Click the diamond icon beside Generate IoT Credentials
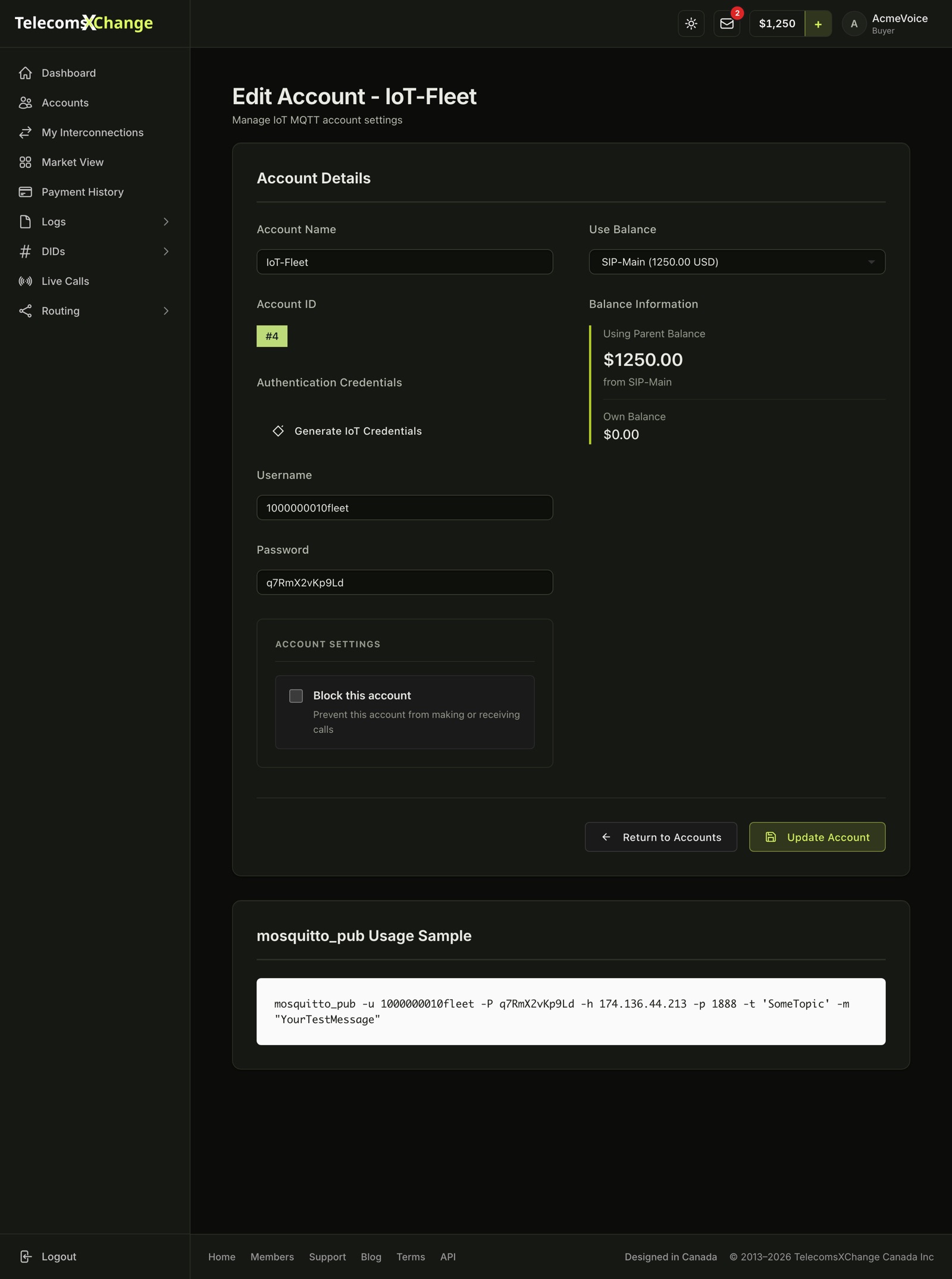The height and width of the screenshot is (1279, 952). click(x=278, y=431)
